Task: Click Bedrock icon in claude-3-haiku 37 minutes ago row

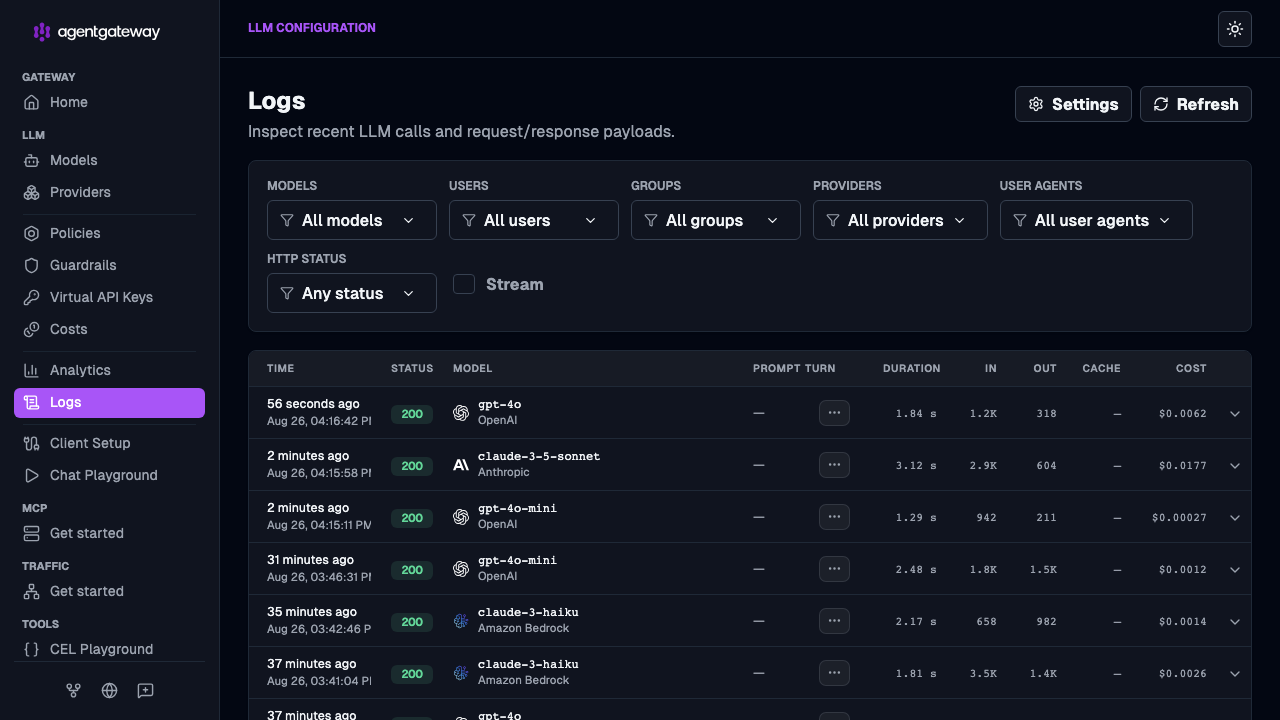Action: coord(461,673)
